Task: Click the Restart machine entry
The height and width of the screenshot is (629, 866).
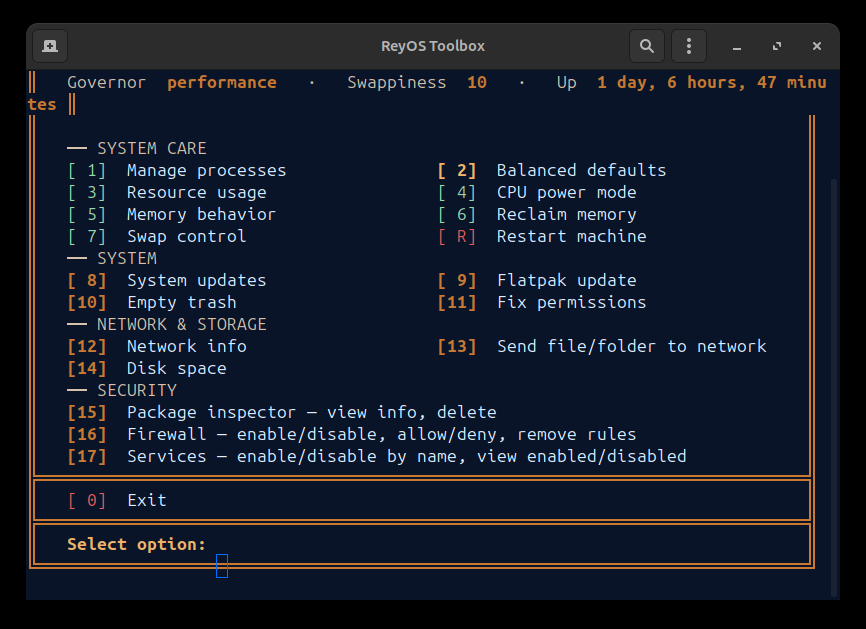Action: click(542, 236)
